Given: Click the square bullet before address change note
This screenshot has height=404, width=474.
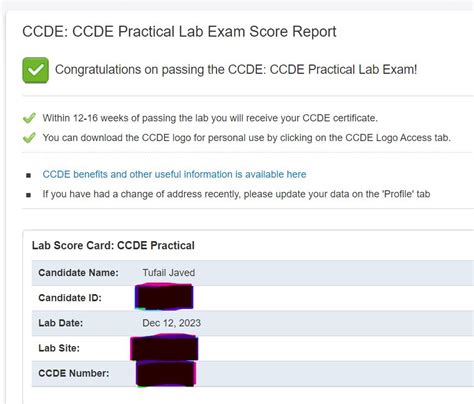Looking at the screenshot, I should [29, 195].
